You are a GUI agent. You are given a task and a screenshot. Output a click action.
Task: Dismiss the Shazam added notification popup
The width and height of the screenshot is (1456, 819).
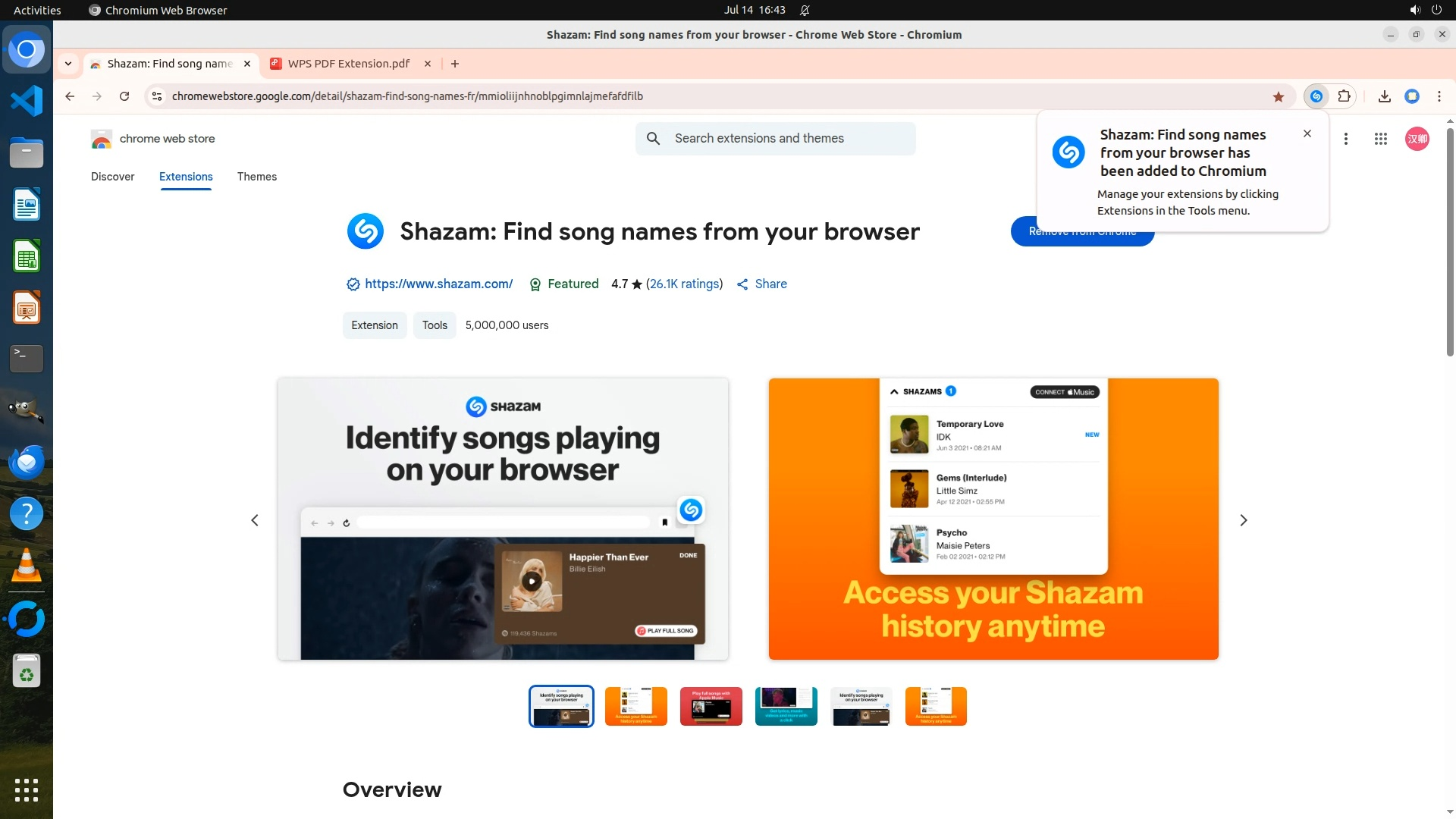pos(1307,133)
